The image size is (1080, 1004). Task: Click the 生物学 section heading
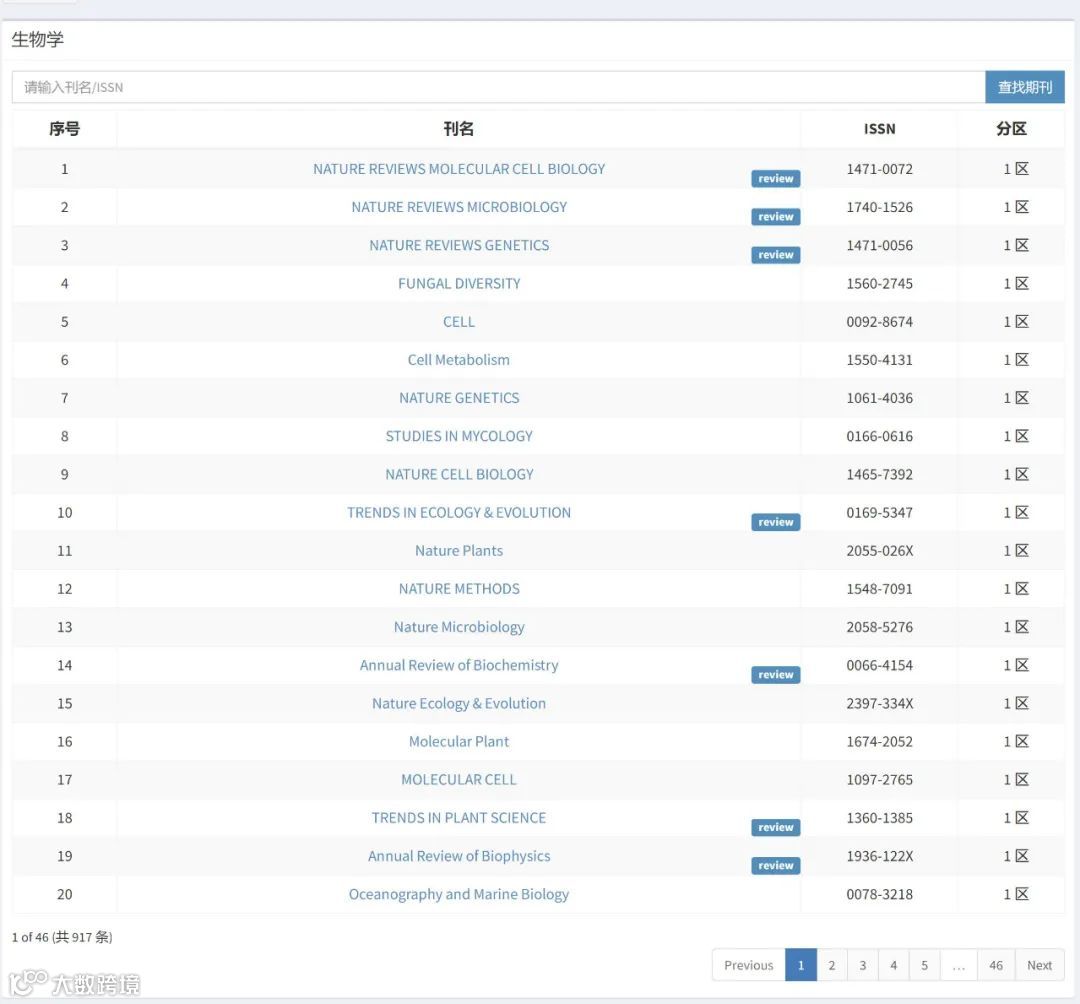(x=37, y=40)
